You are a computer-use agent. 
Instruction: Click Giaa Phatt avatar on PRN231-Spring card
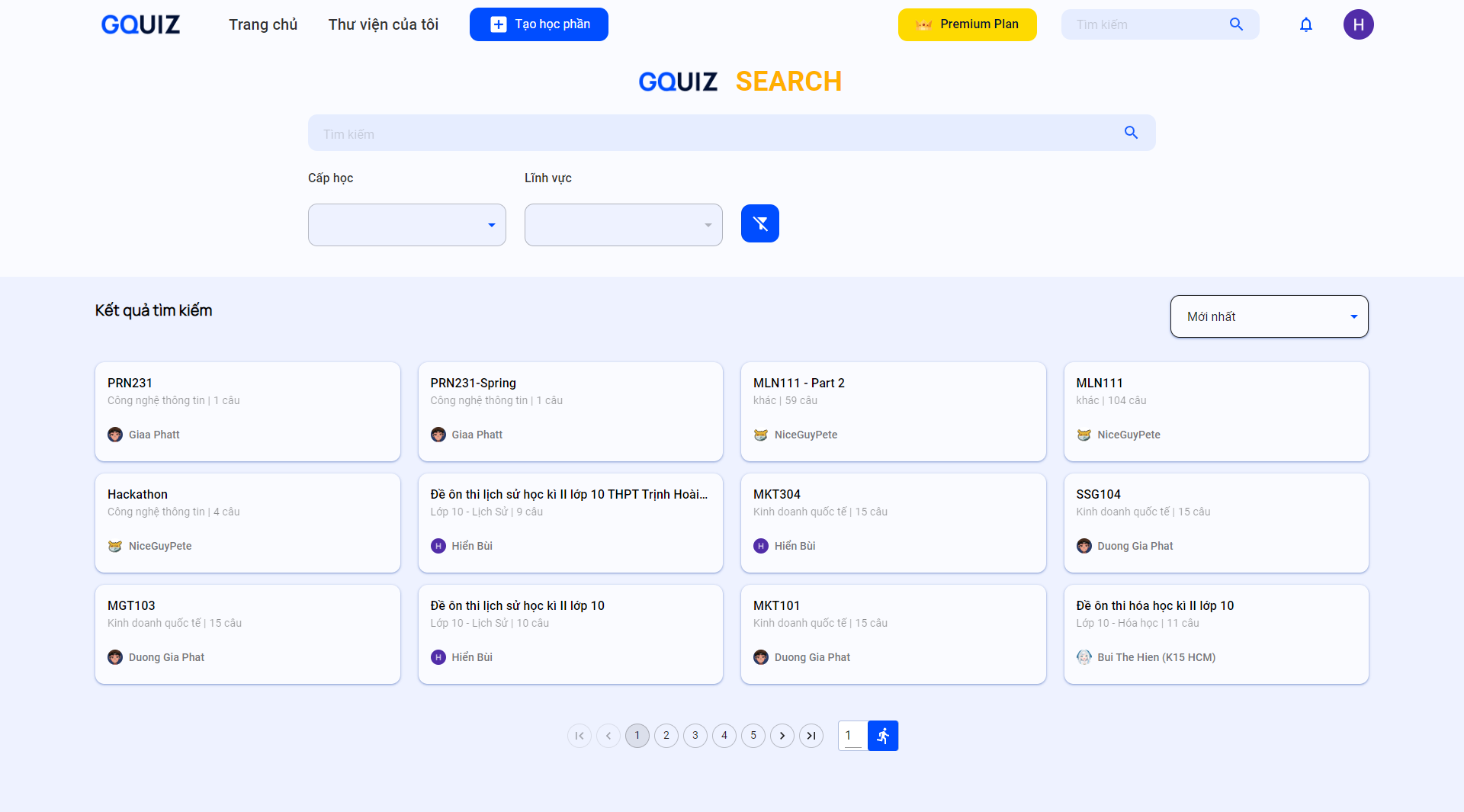(x=438, y=435)
